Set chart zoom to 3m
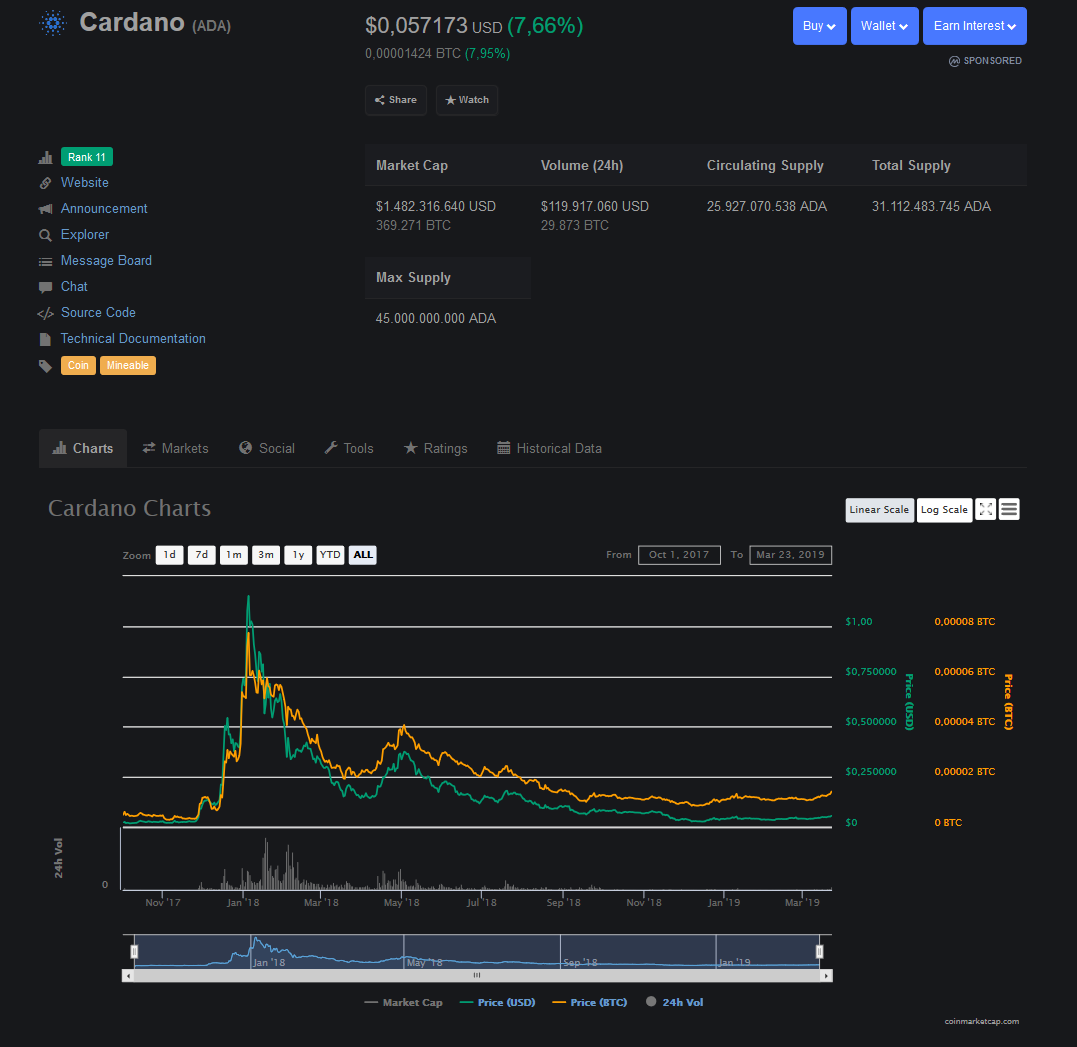Viewport: 1077px width, 1047px height. [266, 555]
